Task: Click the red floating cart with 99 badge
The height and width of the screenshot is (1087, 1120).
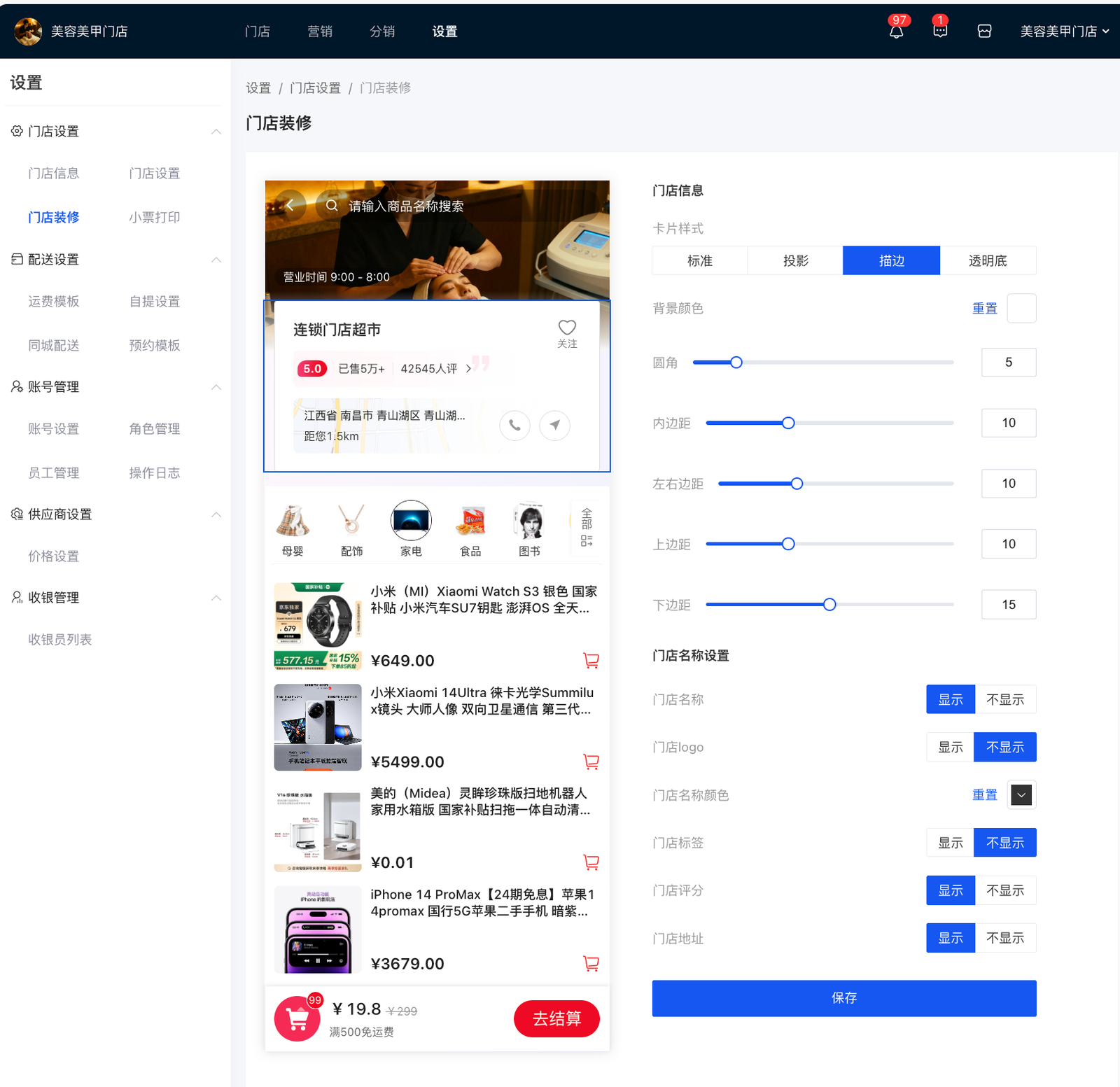Action: coord(297,1019)
